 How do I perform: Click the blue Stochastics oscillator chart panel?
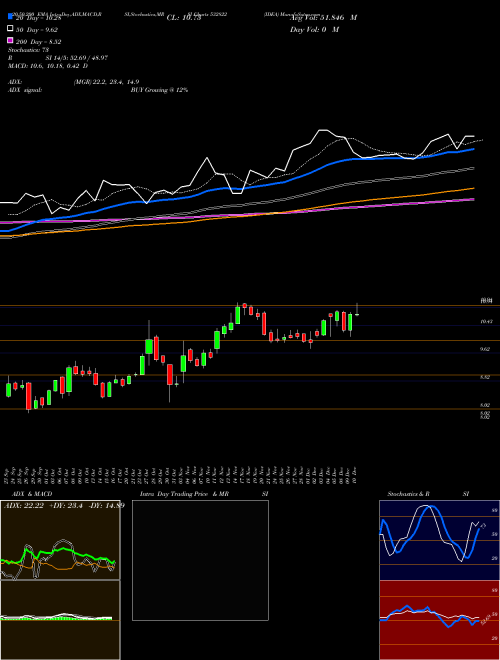coord(439,540)
